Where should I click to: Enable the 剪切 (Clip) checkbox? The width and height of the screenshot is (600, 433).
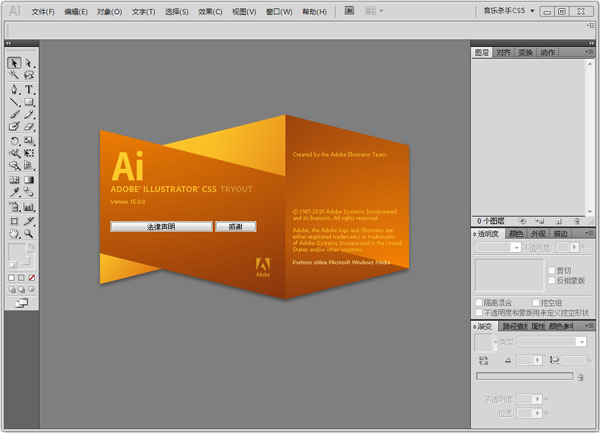coord(549,270)
